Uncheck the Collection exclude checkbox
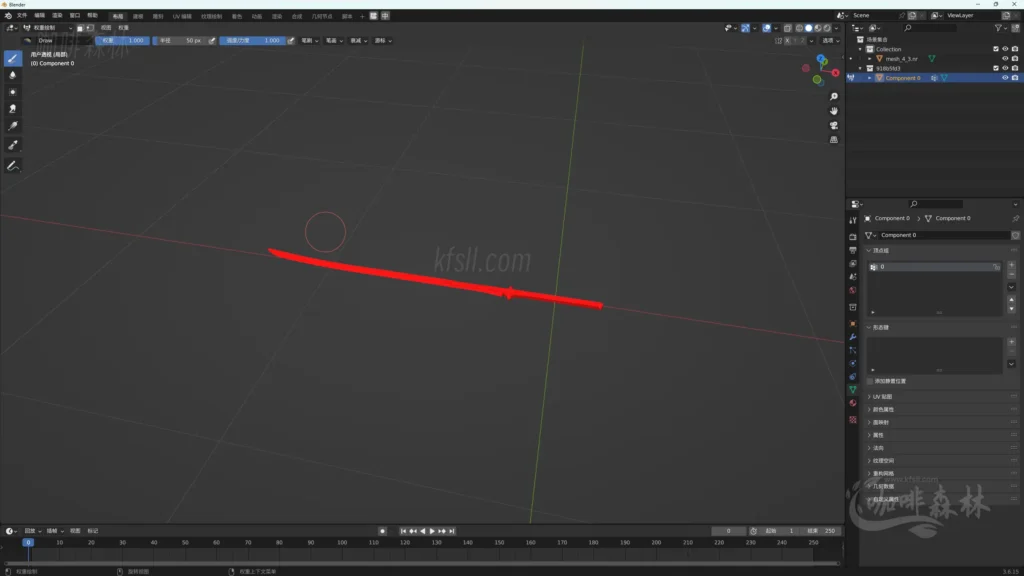This screenshot has height=576, width=1024. (995, 49)
